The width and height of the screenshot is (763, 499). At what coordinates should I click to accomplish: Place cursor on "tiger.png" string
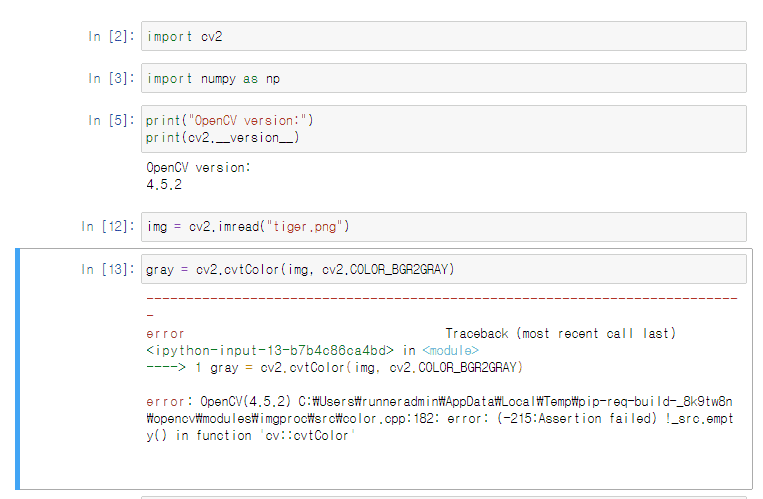click(305, 227)
